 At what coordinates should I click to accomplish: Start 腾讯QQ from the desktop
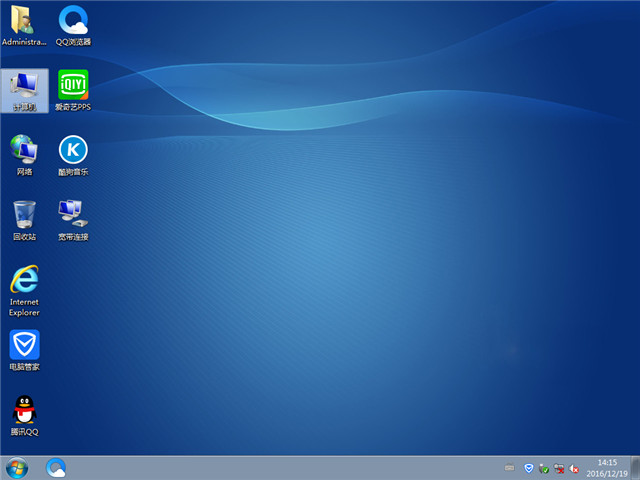[24, 412]
